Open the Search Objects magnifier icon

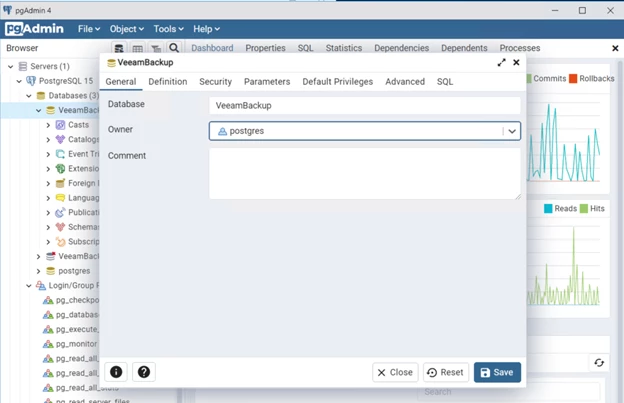tap(174, 48)
